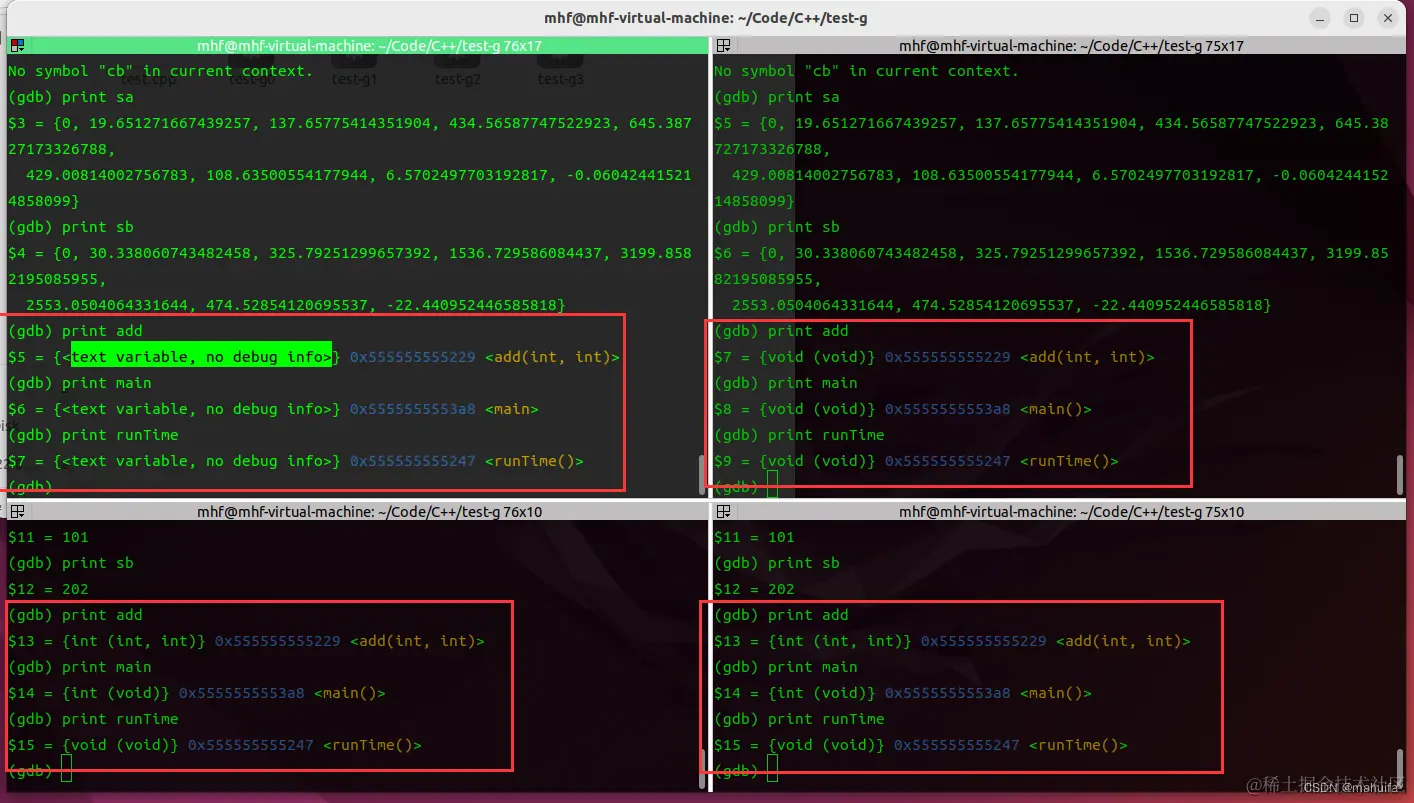The width and height of the screenshot is (1414, 803).
Task: Click "(gdb) print sb" in the 76x10 pane
Action: 70,563
